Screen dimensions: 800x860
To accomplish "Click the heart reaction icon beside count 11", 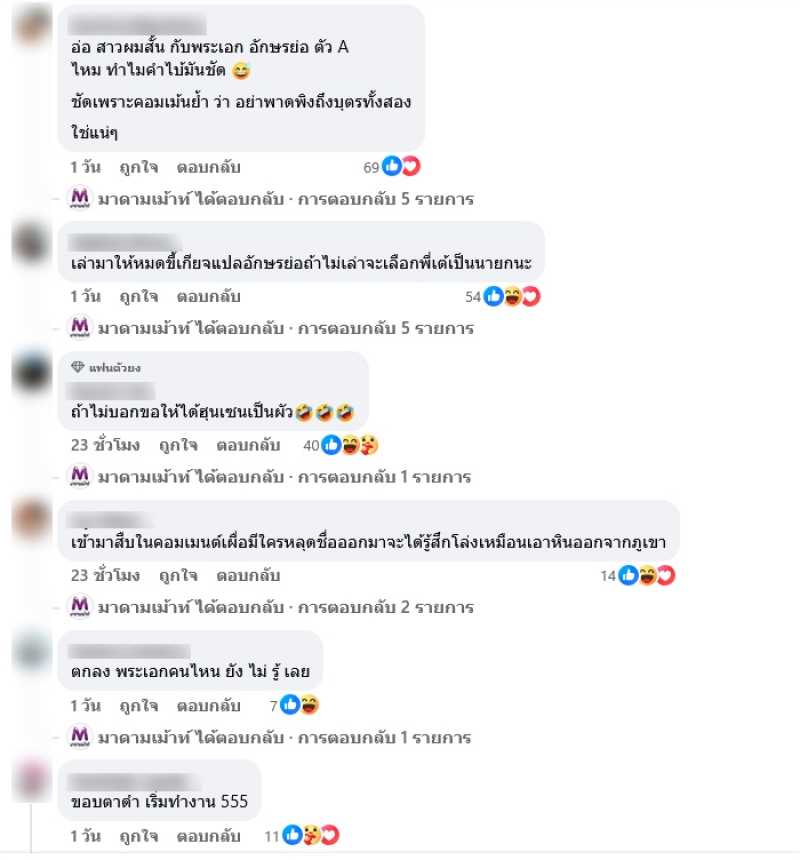I will pyautogui.click(x=330, y=835).
